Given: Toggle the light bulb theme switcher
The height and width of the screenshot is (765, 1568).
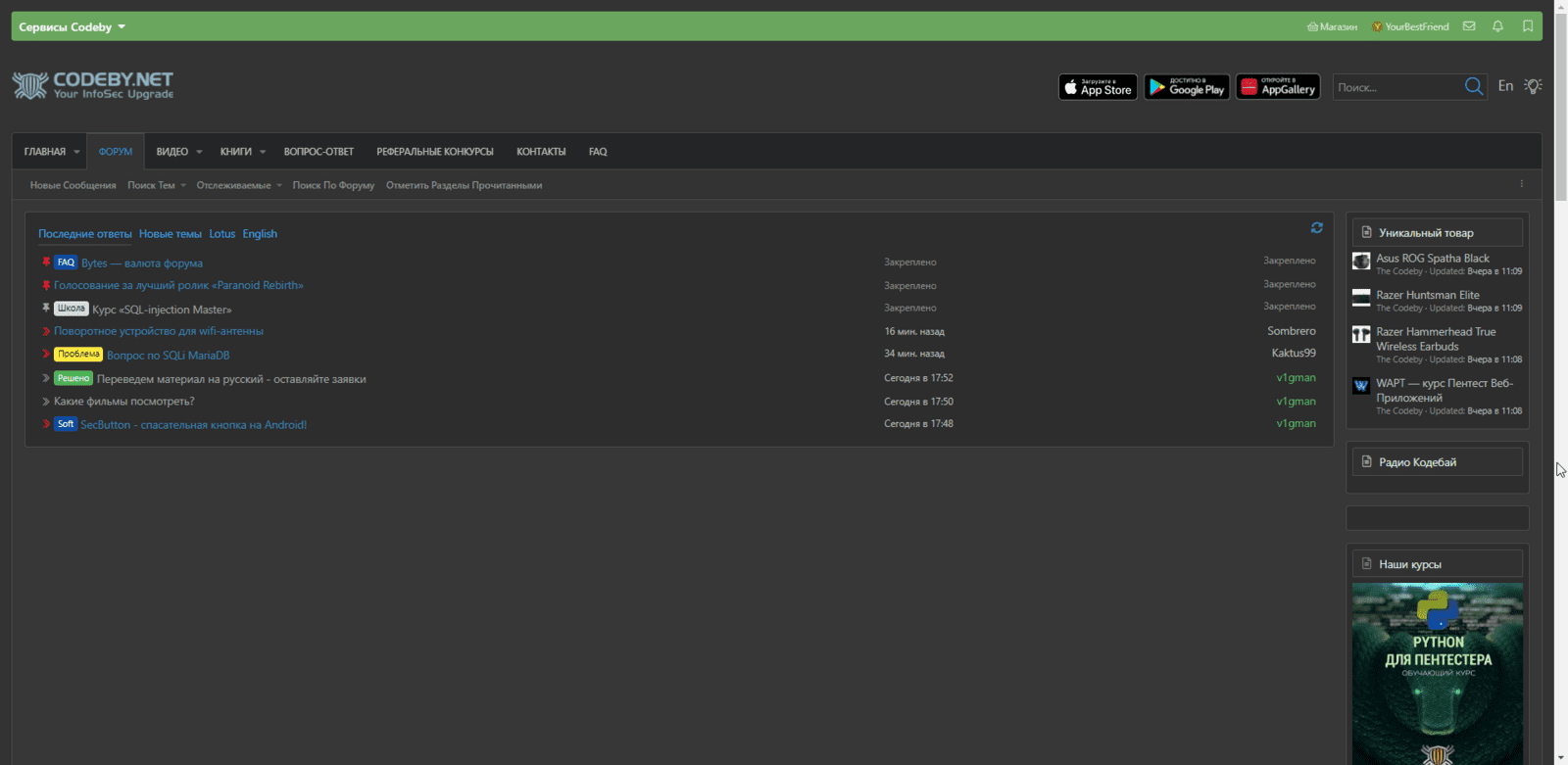Looking at the screenshot, I should (1534, 86).
